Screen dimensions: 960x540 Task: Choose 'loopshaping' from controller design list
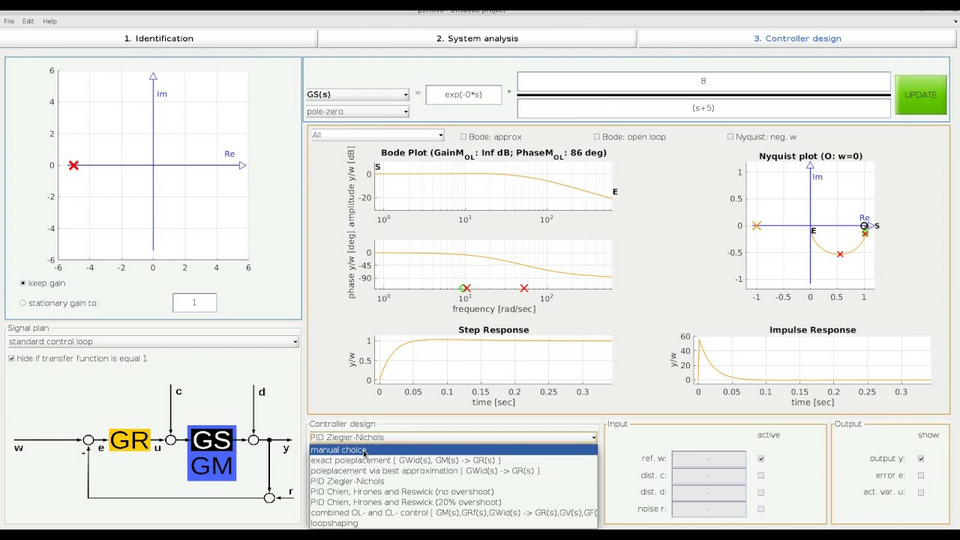[334, 523]
